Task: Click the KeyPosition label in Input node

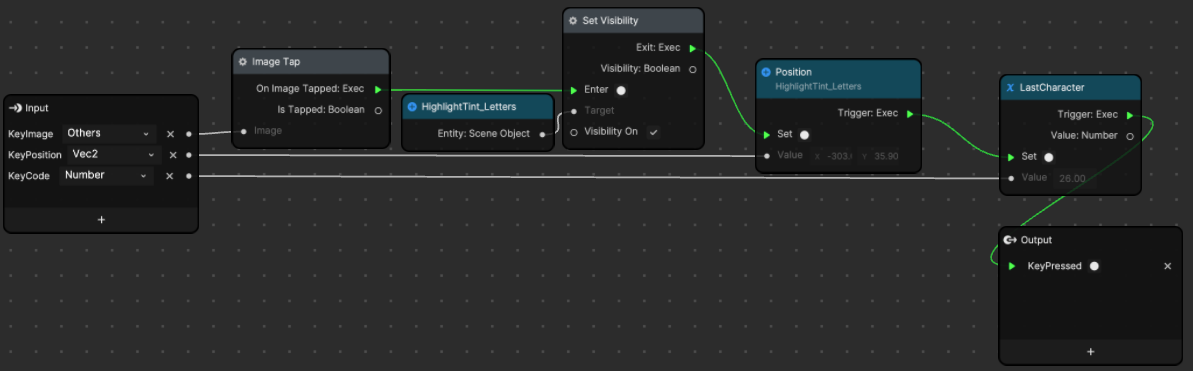Action: [x=34, y=155]
